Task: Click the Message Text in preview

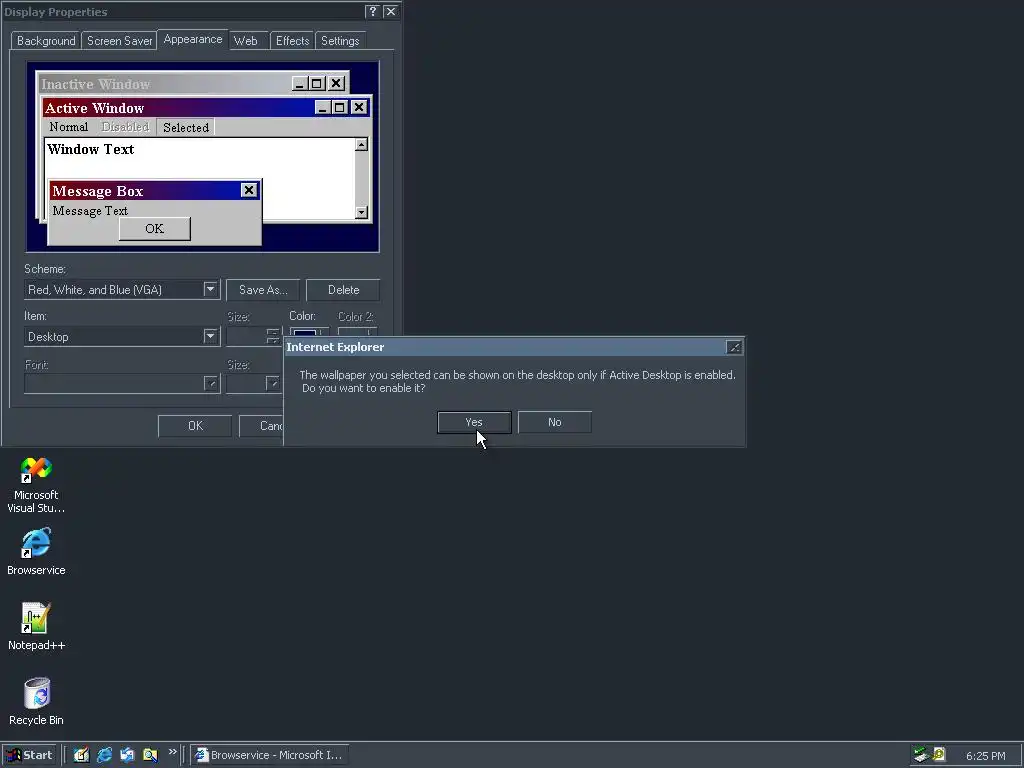Action: click(90, 211)
